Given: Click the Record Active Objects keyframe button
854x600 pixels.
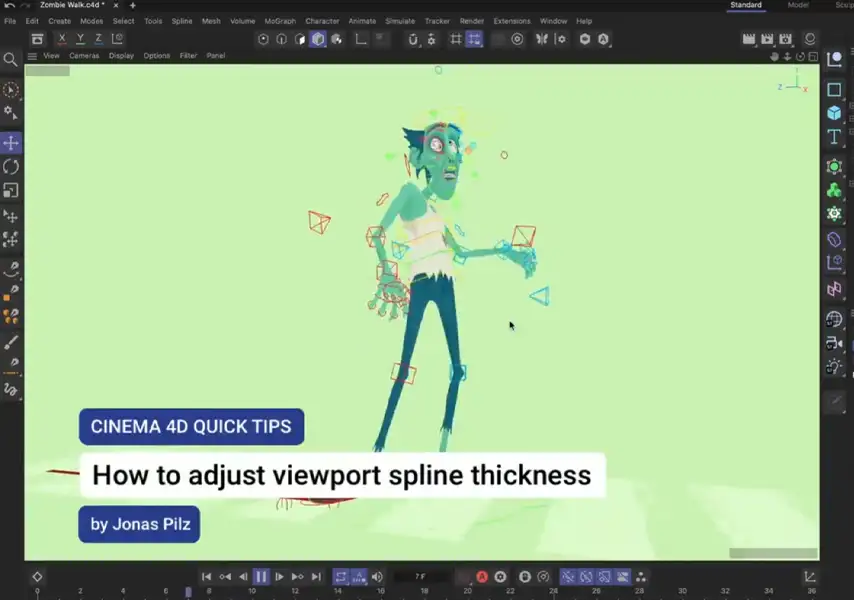Looking at the screenshot, I should point(482,577).
